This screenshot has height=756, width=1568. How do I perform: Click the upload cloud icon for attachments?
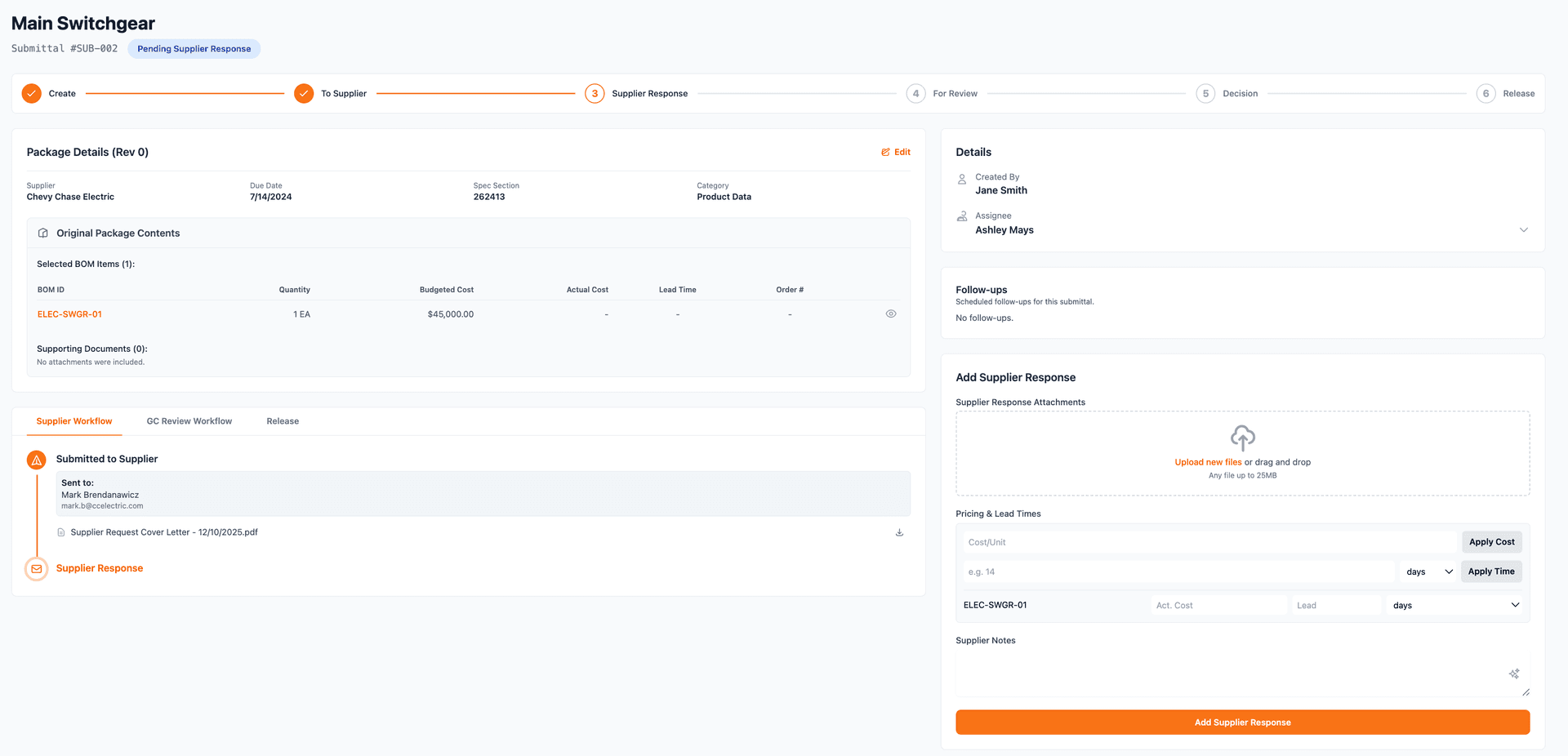[1242, 438]
